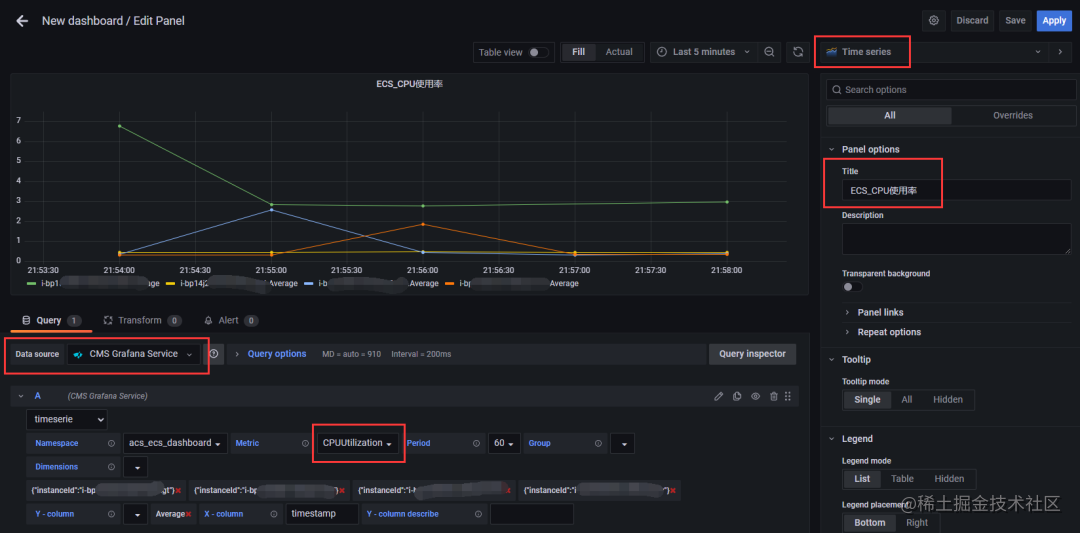
Task: Open timeserie type dropdown
Action: pos(67,419)
